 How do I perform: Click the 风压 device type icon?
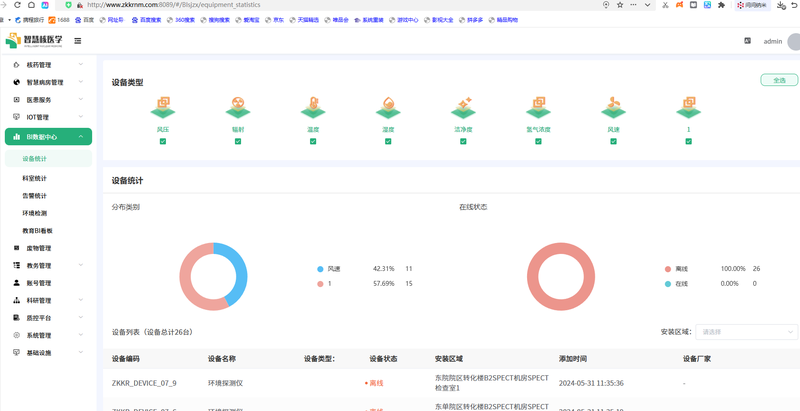pos(163,108)
